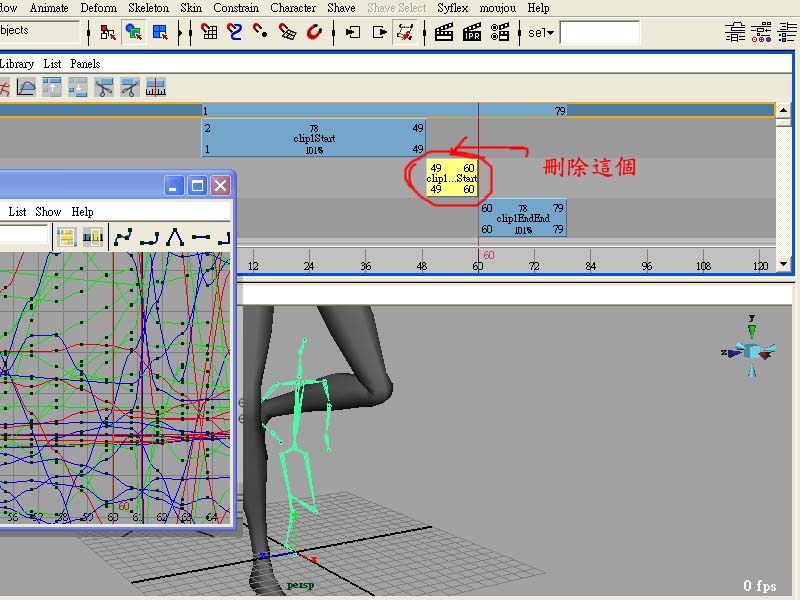Open Trax Editor Library menu

[x=16, y=64]
